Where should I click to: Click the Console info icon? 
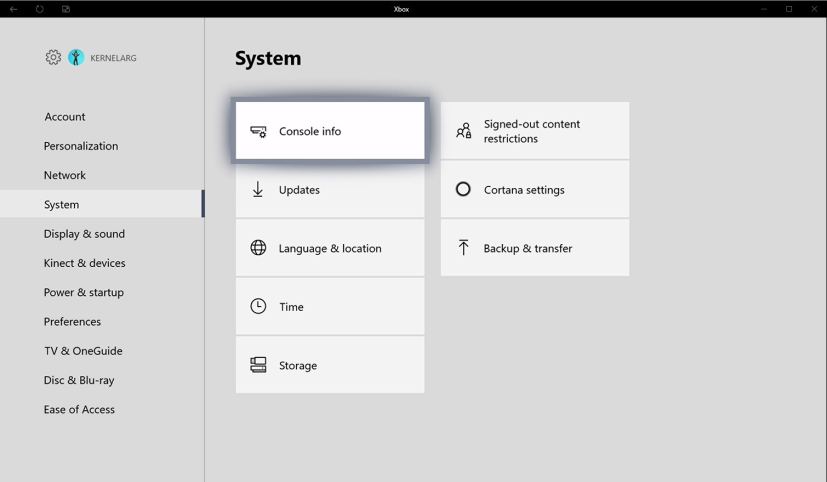[x=258, y=131]
